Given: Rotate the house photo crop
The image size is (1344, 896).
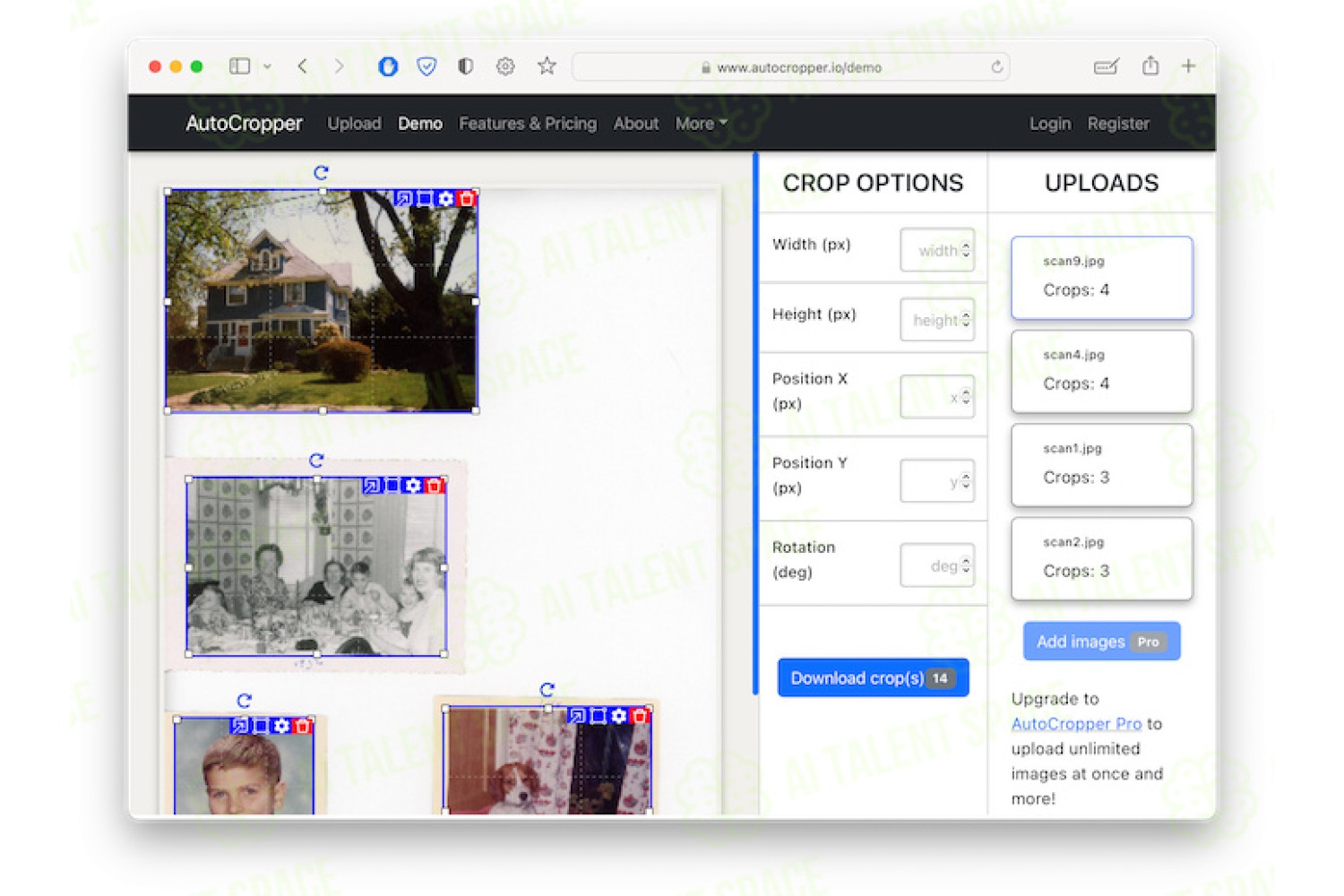Looking at the screenshot, I should [x=321, y=172].
